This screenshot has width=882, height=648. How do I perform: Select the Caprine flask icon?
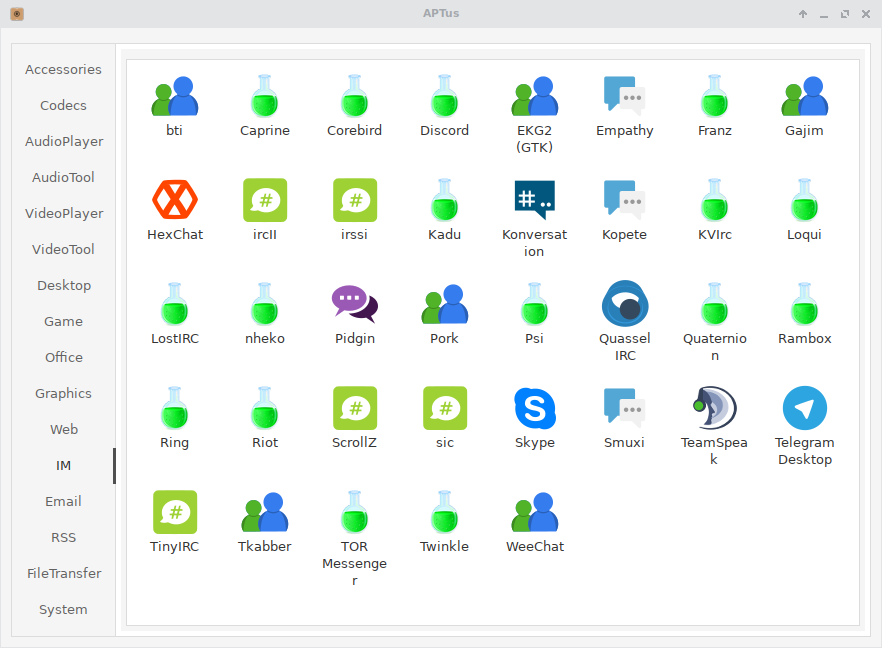(264, 96)
